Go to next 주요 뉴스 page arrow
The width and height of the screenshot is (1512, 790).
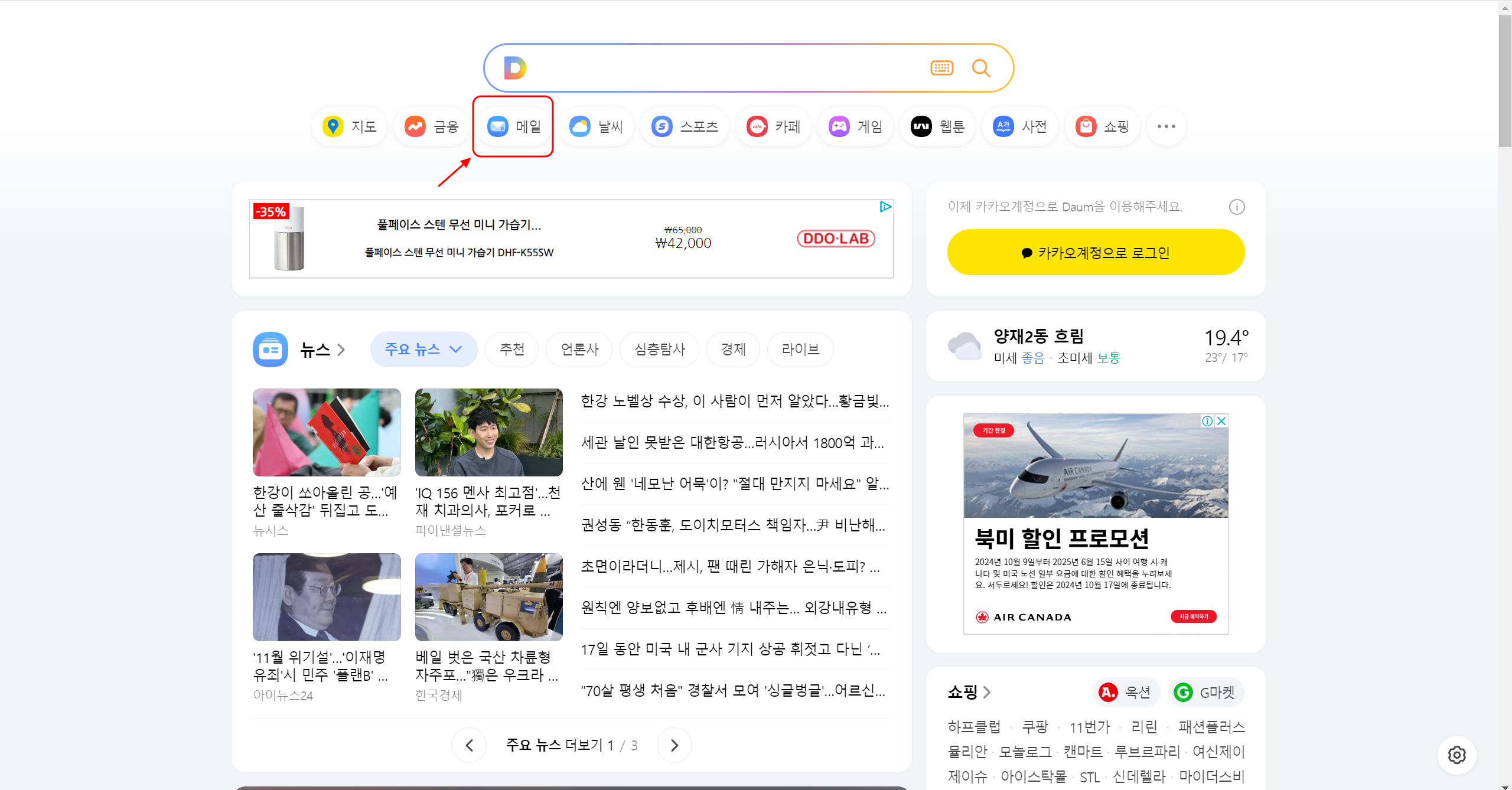(x=674, y=745)
